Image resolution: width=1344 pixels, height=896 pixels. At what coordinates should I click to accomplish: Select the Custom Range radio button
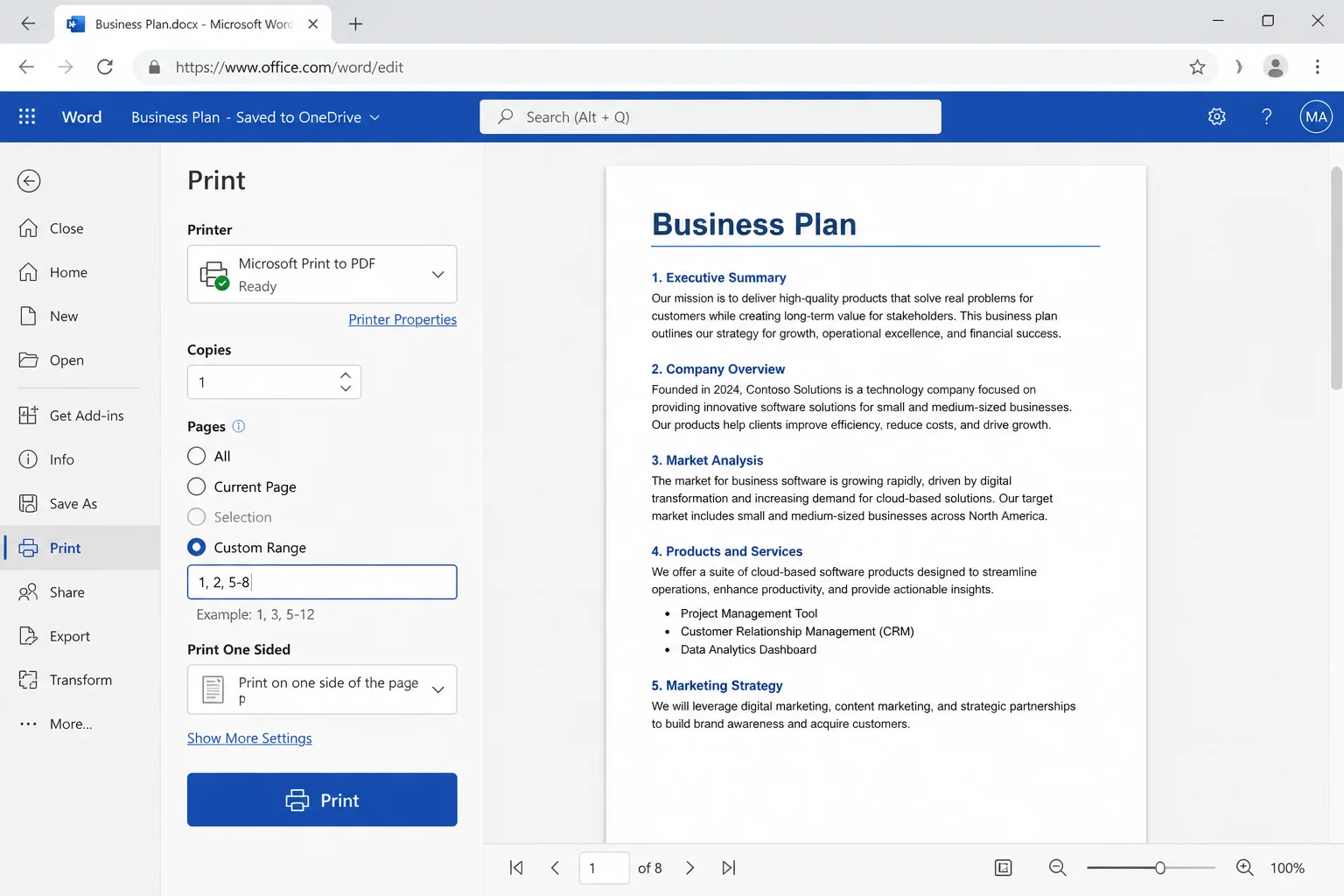point(197,547)
